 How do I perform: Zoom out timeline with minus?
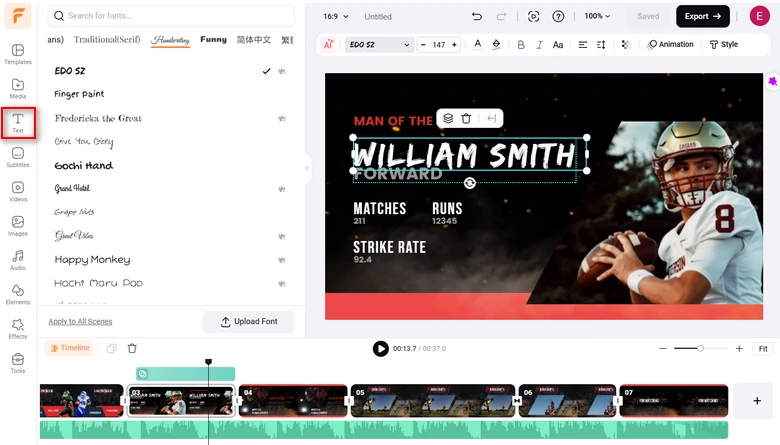[663, 349]
